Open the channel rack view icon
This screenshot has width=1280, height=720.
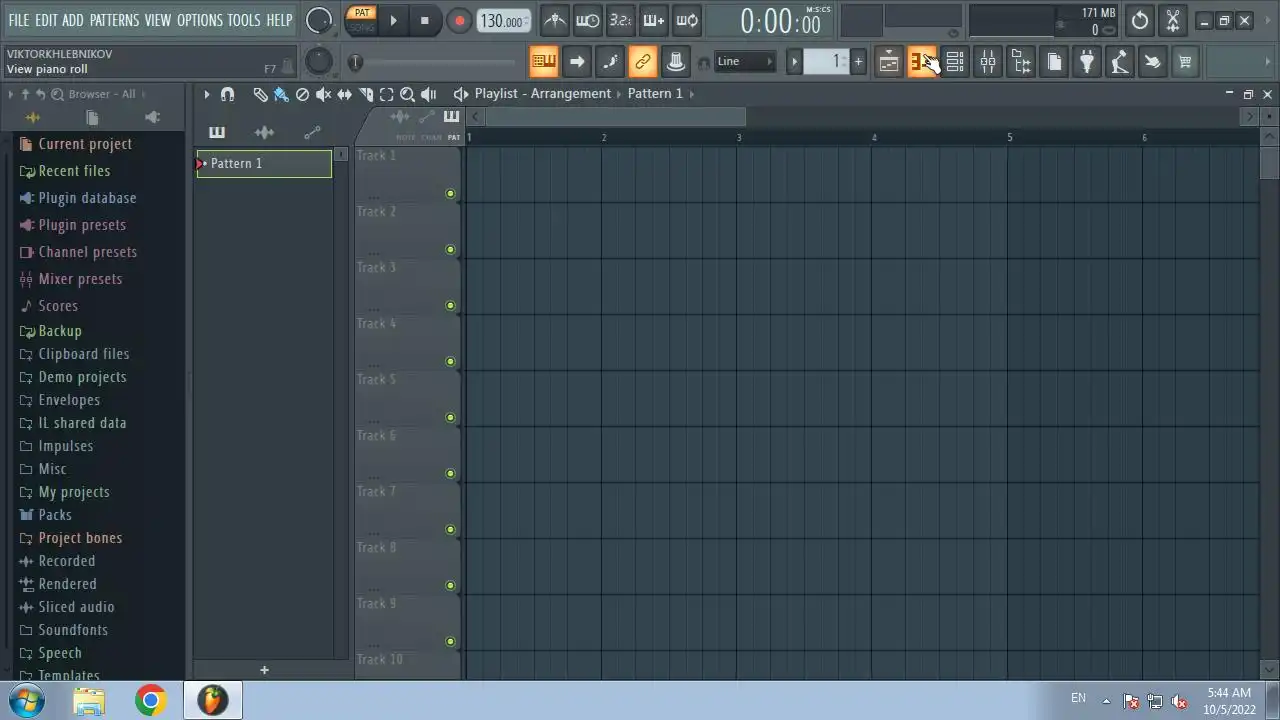(955, 62)
